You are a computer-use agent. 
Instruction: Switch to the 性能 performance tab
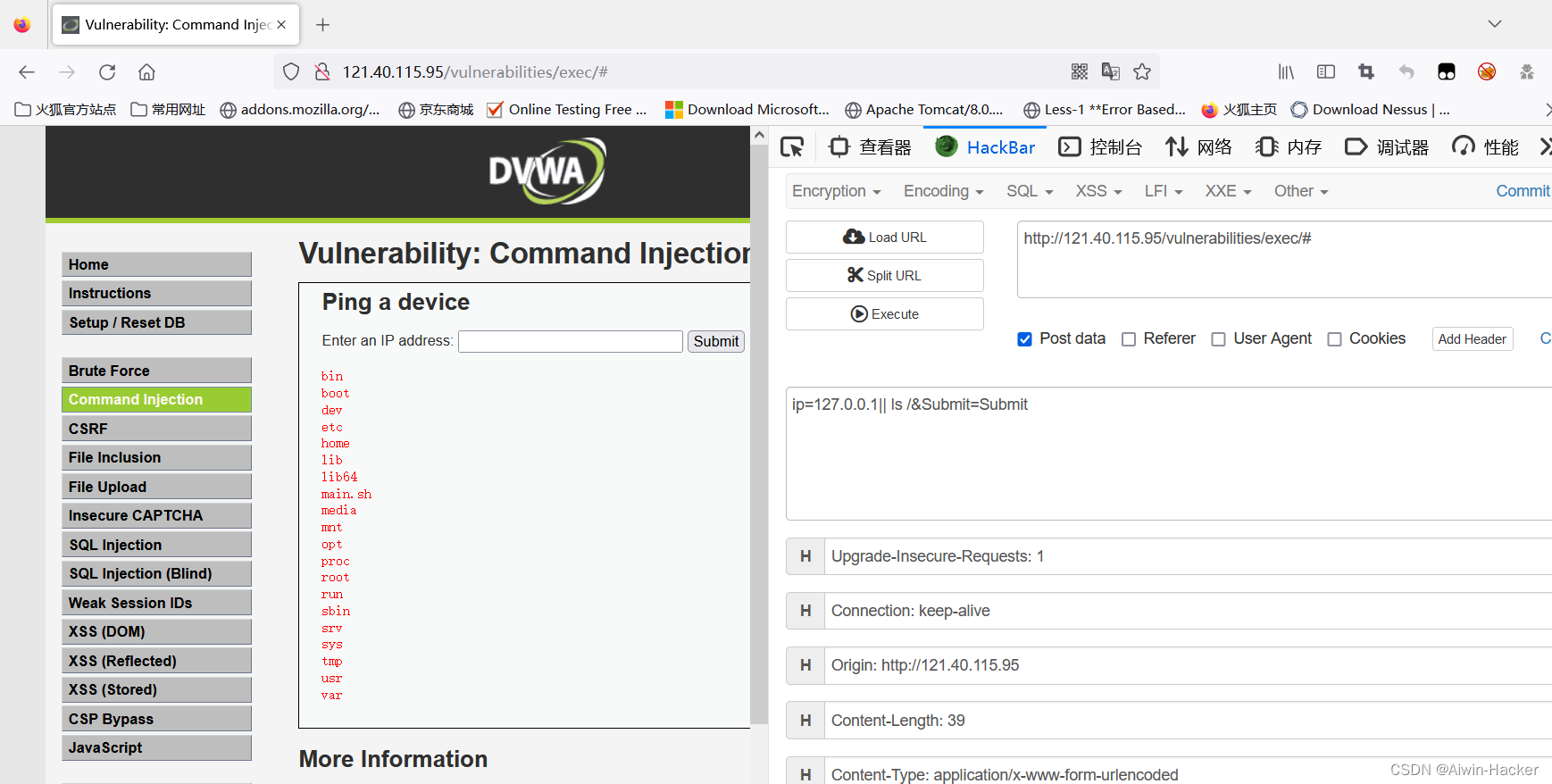pyautogui.click(x=1485, y=147)
